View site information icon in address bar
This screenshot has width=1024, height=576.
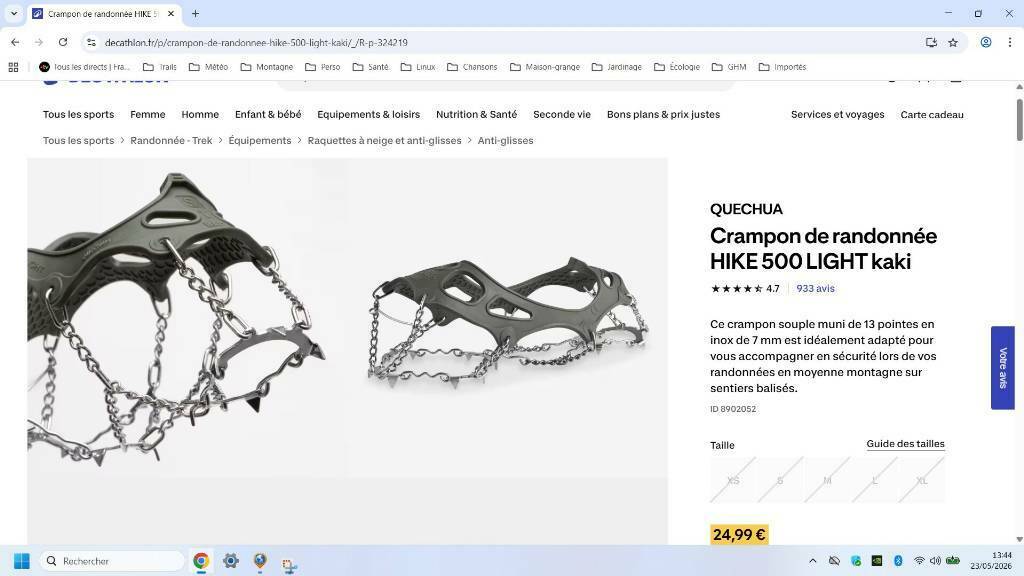pos(91,42)
